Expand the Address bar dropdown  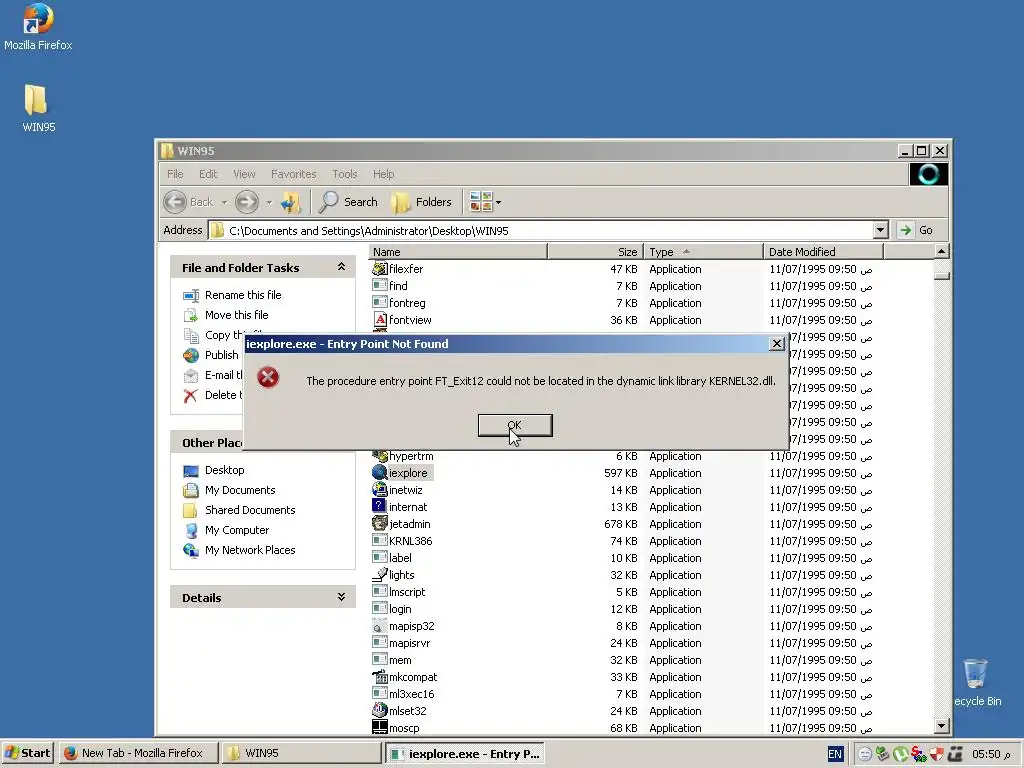point(880,230)
